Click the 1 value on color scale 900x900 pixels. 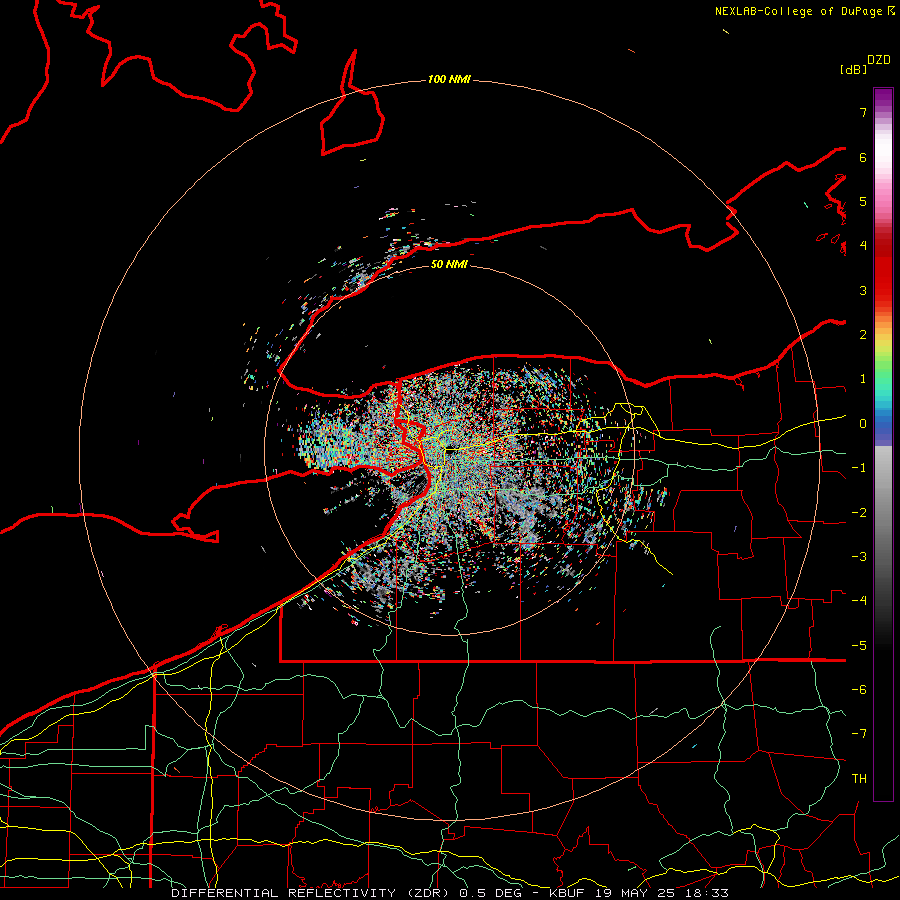863,379
